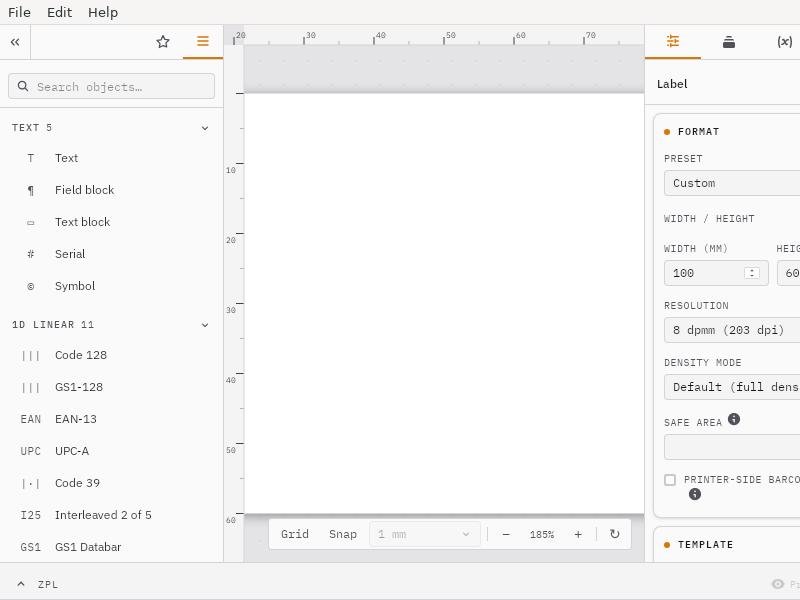This screenshot has height=600, width=800.
Task: Add a Field block object
Action: [x=111, y=190]
